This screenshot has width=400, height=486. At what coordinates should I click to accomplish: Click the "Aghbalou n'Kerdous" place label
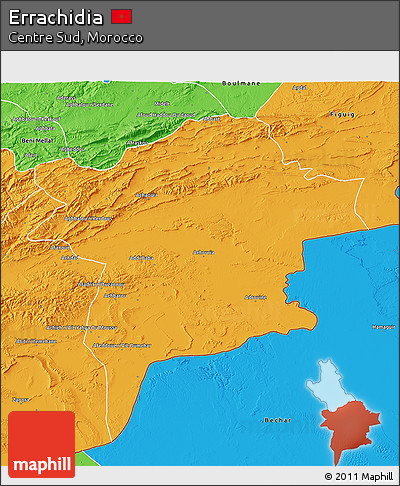click(x=88, y=219)
